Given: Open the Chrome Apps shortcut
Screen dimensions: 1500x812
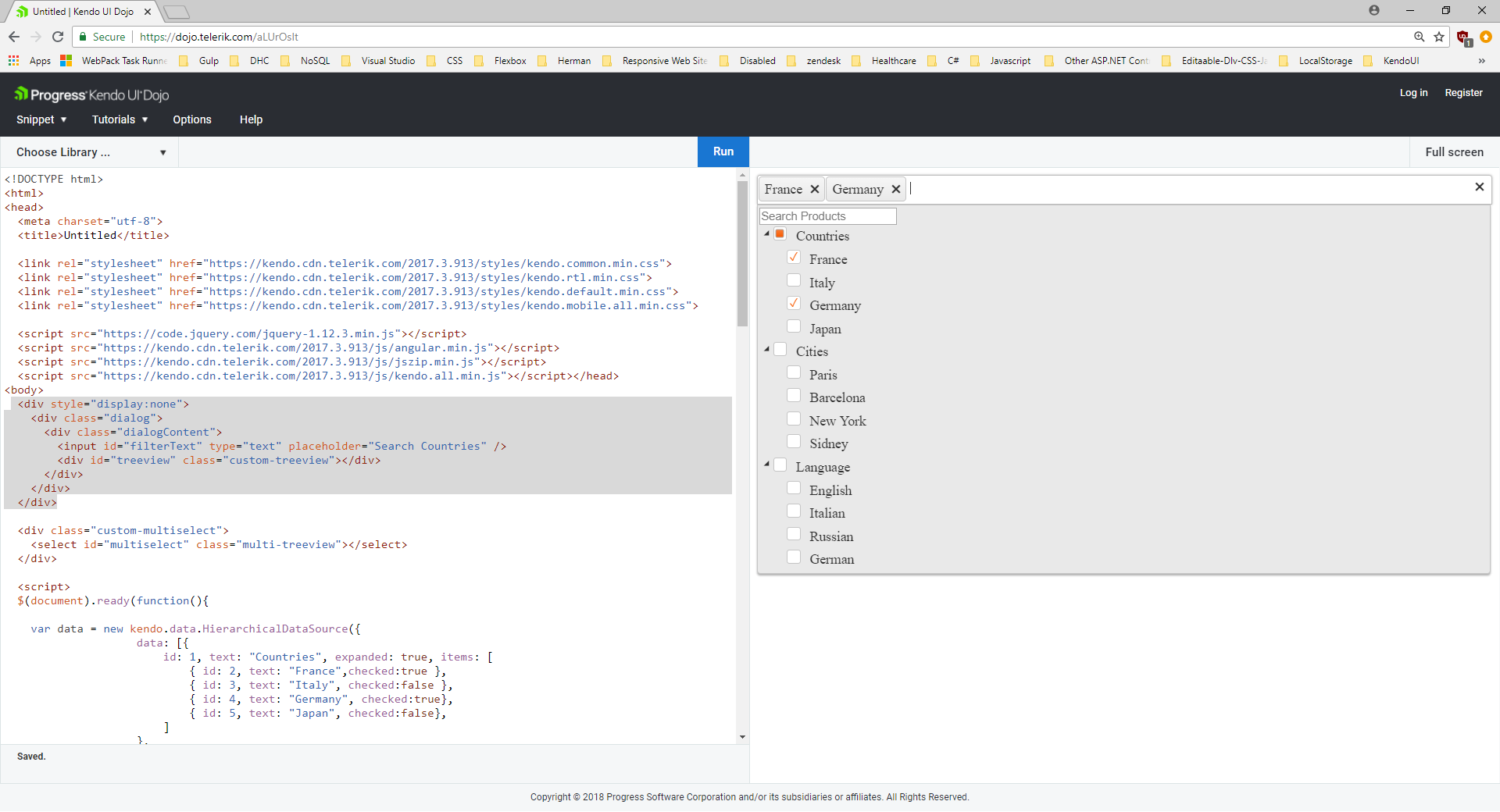Looking at the screenshot, I should [x=30, y=61].
